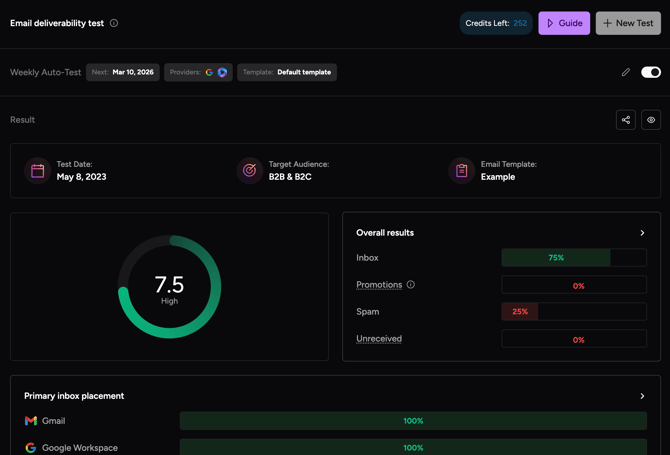The width and height of the screenshot is (670, 455).
Task: Expand Primary inbox placement section
Action: click(x=642, y=396)
